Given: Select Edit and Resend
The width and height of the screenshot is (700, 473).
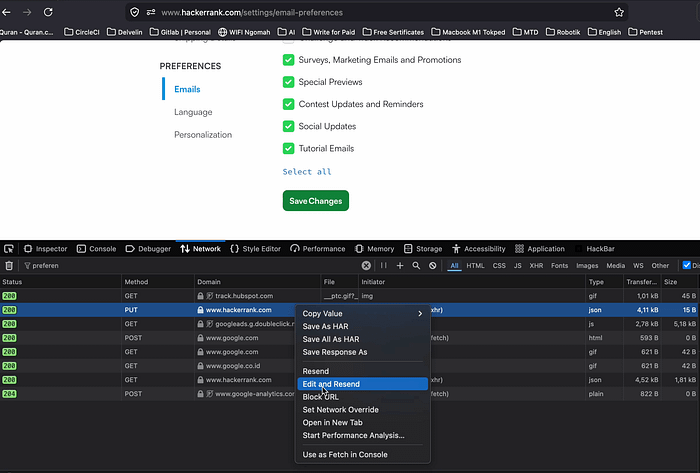Looking at the screenshot, I should tap(362, 384).
